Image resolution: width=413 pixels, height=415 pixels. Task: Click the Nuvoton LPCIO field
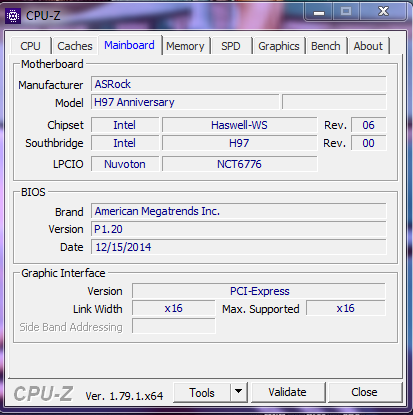point(125,164)
